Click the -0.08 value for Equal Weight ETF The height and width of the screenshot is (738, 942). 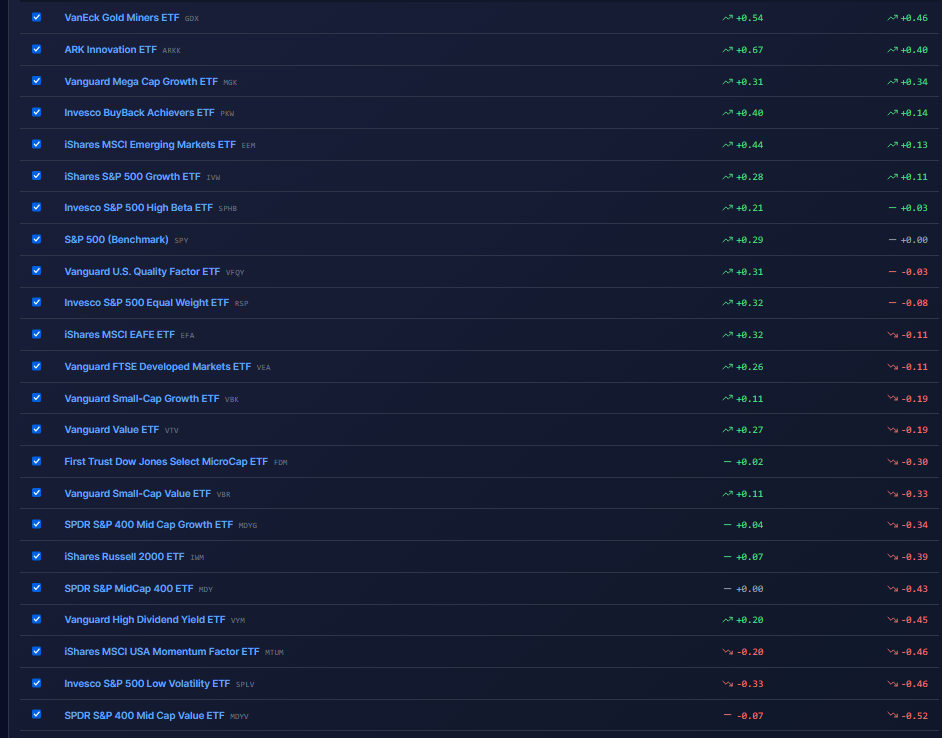coord(914,303)
